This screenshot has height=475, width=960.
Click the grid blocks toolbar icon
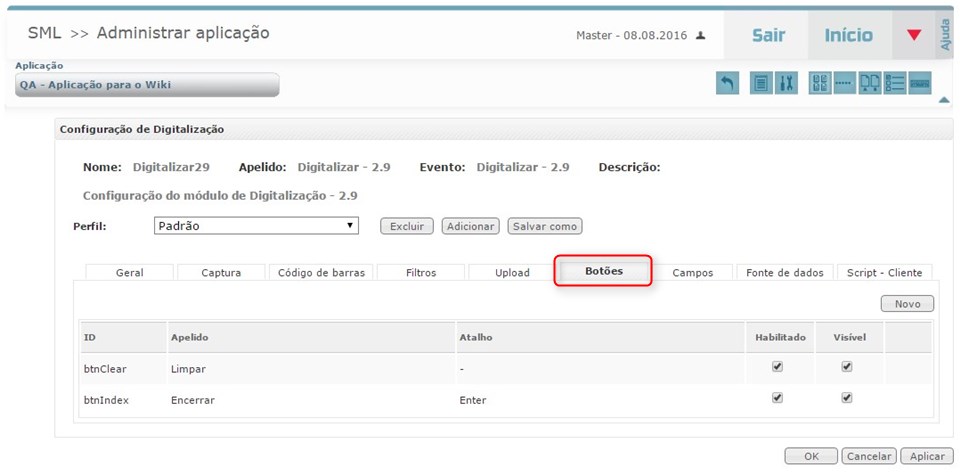point(820,84)
